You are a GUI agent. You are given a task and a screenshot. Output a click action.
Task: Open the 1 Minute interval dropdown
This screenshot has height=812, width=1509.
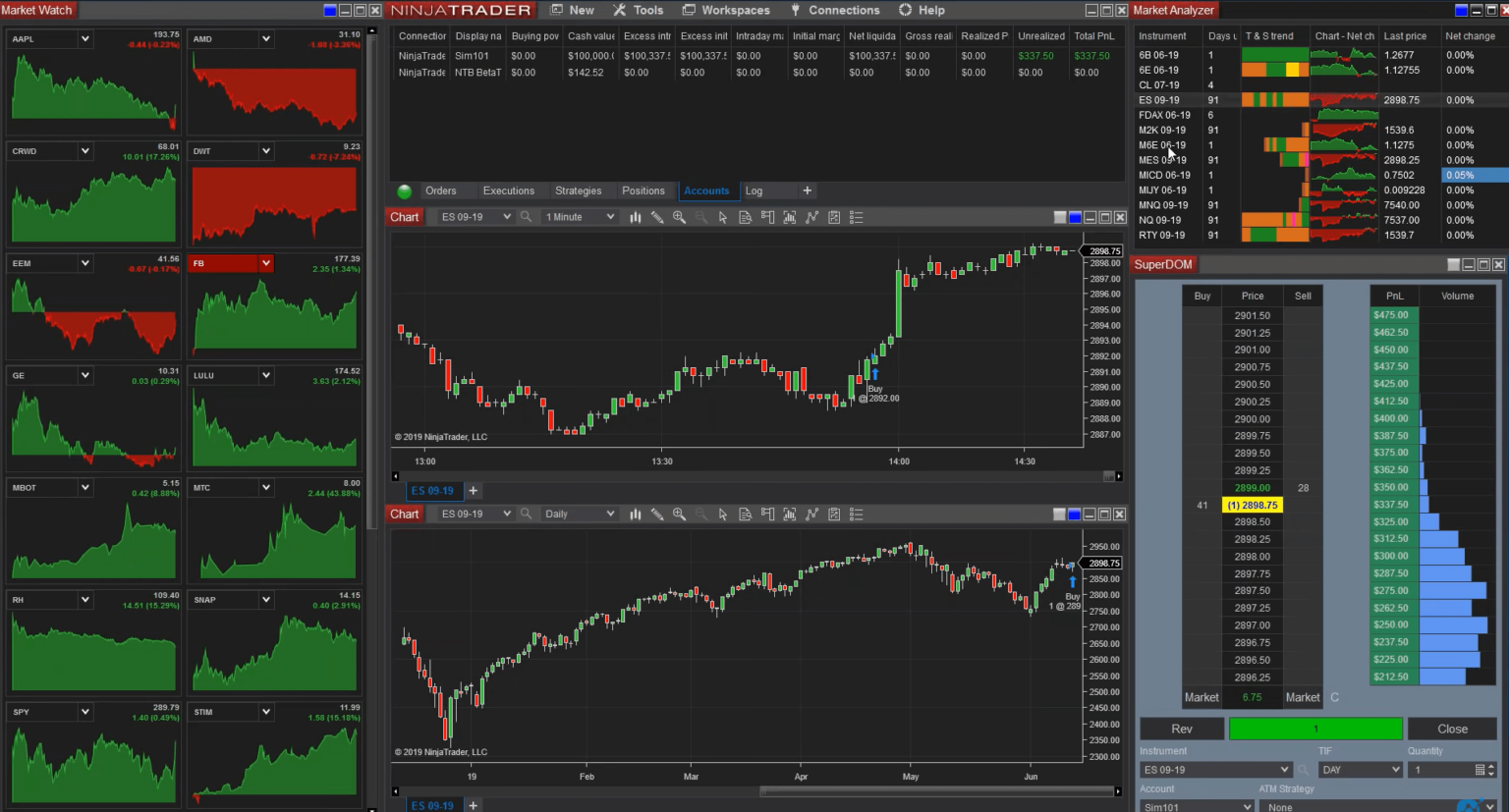click(x=580, y=217)
